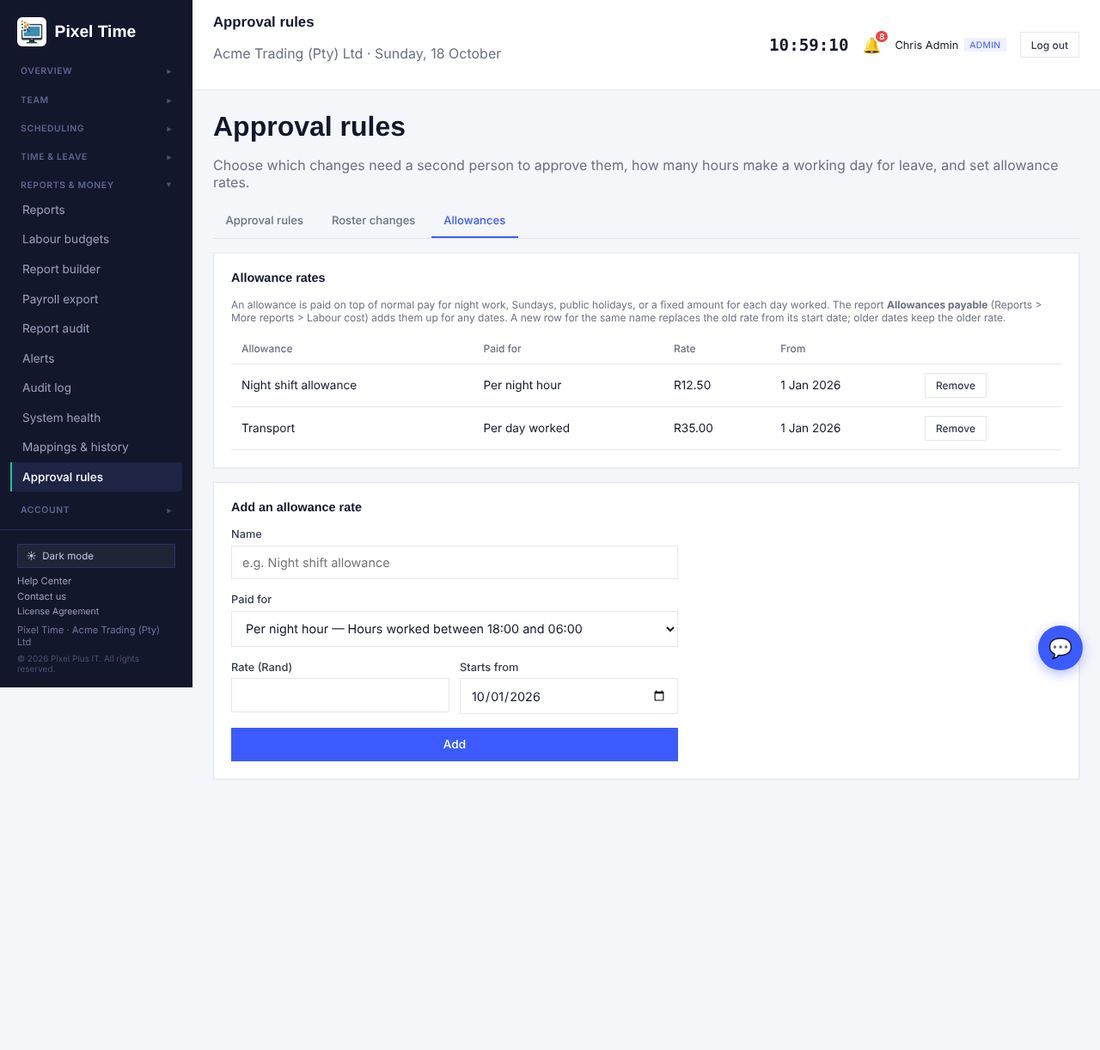The width and height of the screenshot is (1100, 1050).
Task: Select Approval rules in the sidebar
Action: pyautogui.click(x=96, y=477)
